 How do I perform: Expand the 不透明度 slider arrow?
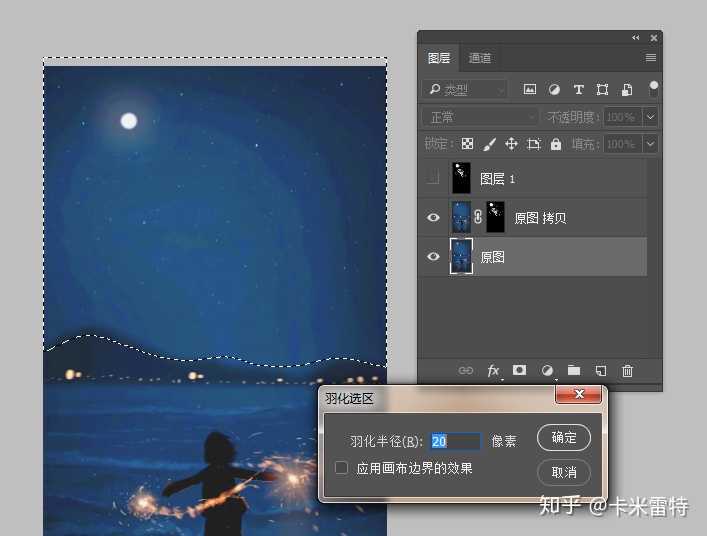click(x=650, y=117)
